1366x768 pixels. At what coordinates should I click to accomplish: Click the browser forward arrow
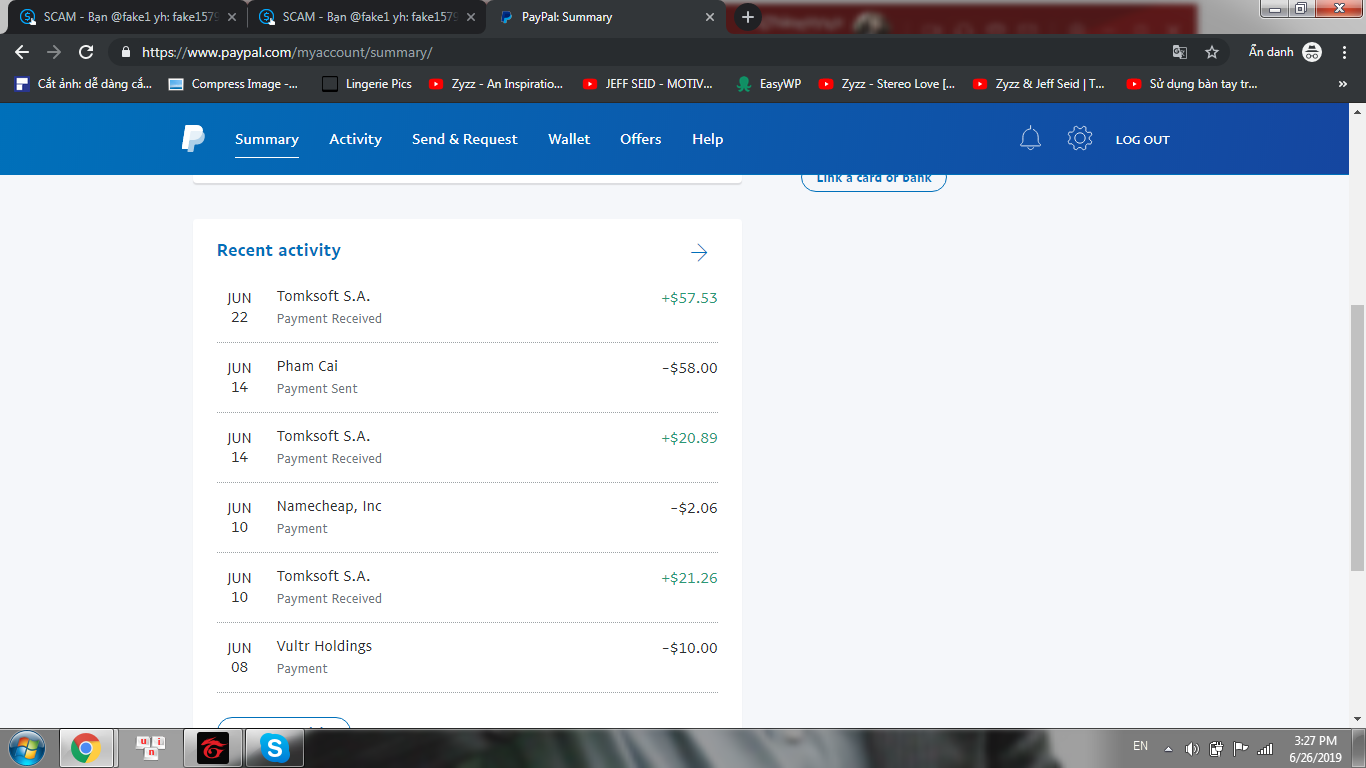(54, 52)
